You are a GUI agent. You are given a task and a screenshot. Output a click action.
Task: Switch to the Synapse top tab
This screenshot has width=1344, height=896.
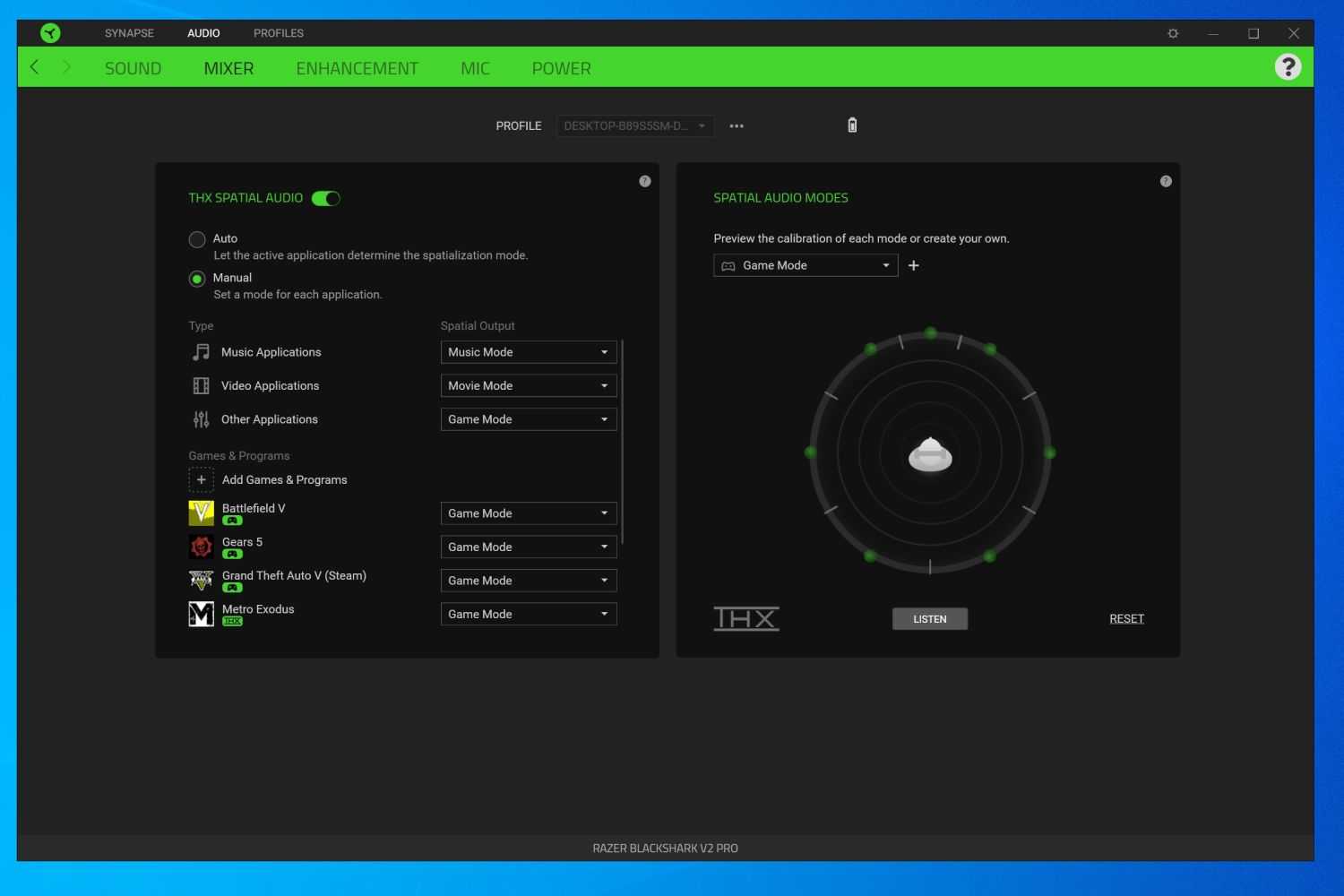coord(129,33)
